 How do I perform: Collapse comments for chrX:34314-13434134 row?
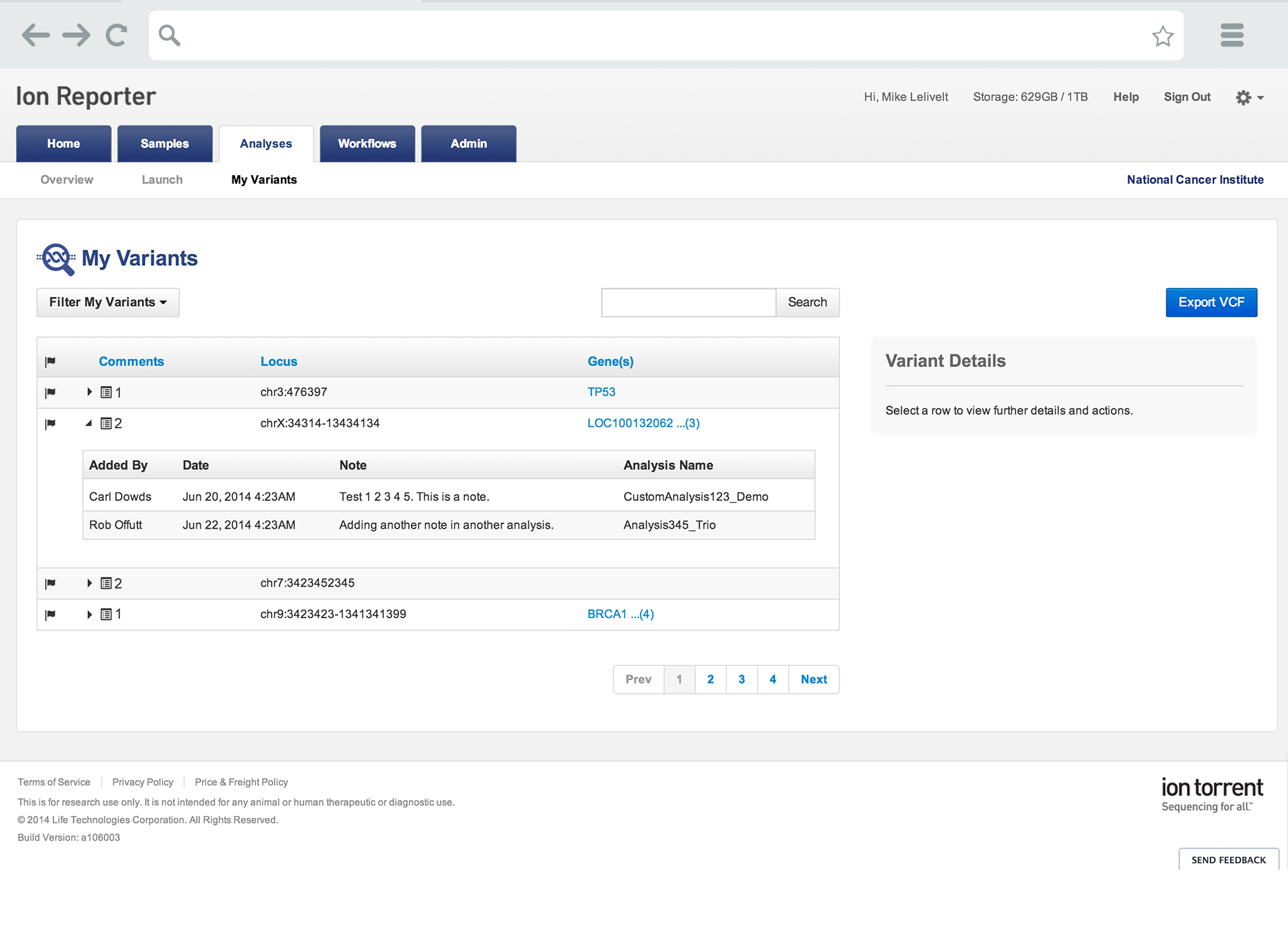pos(89,423)
